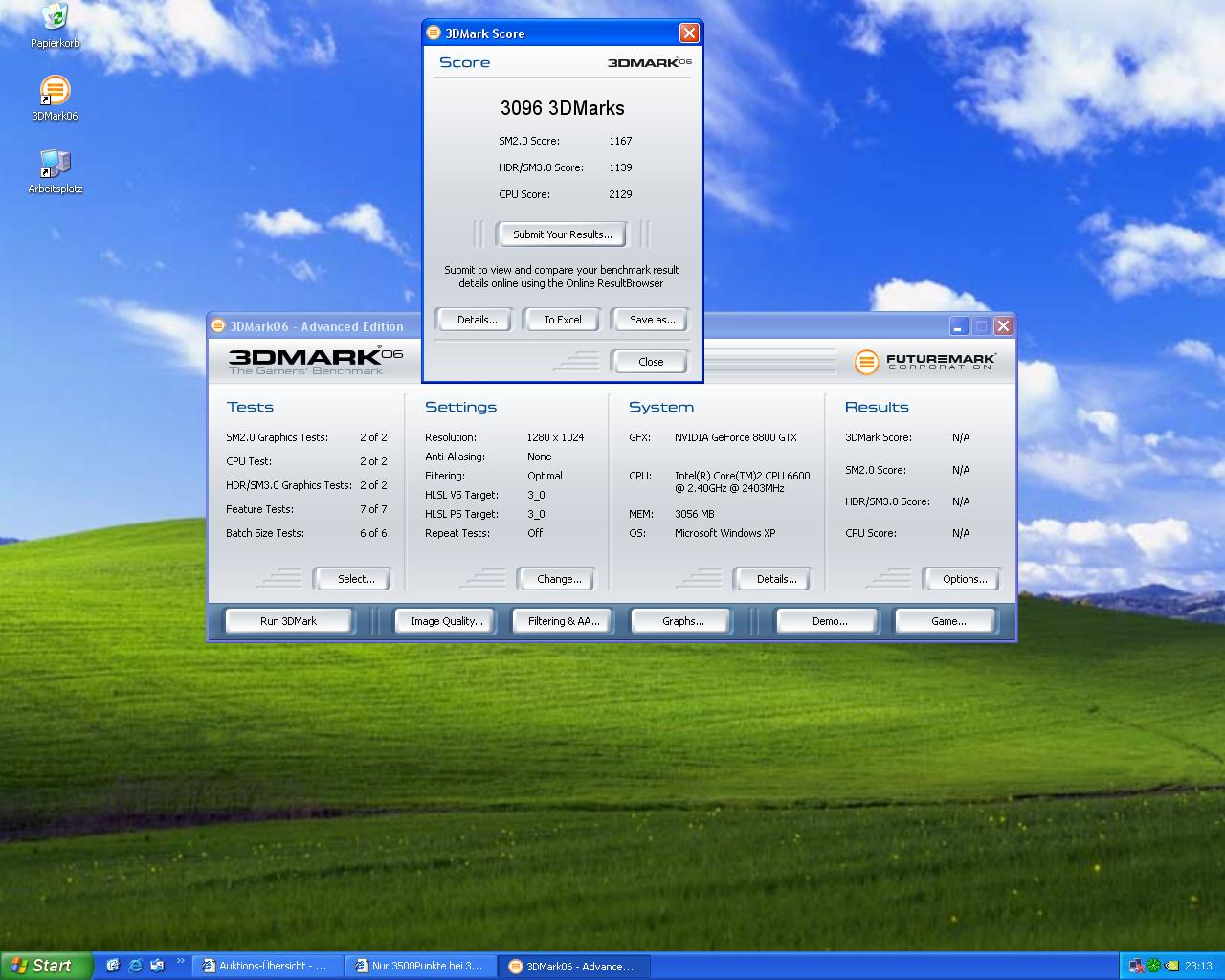The width and height of the screenshot is (1225, 980).
Task: Minimize the 3DMark06 Advanced Edition window
Action: [x=959, y=326]
